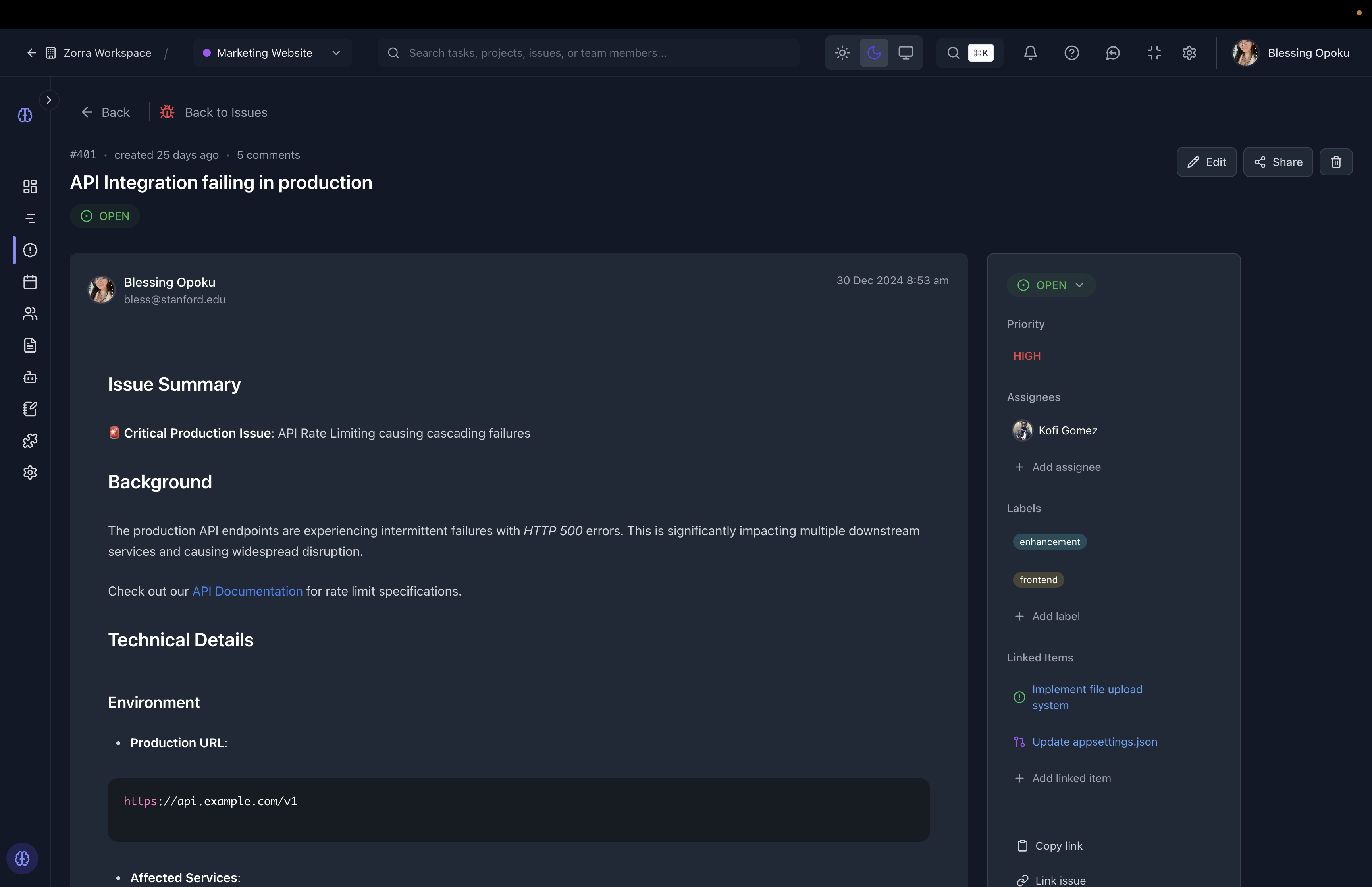Click the minimize fullscreen icon
The height and width of the screenshot is (887, 1372).
coord(1154,53)
